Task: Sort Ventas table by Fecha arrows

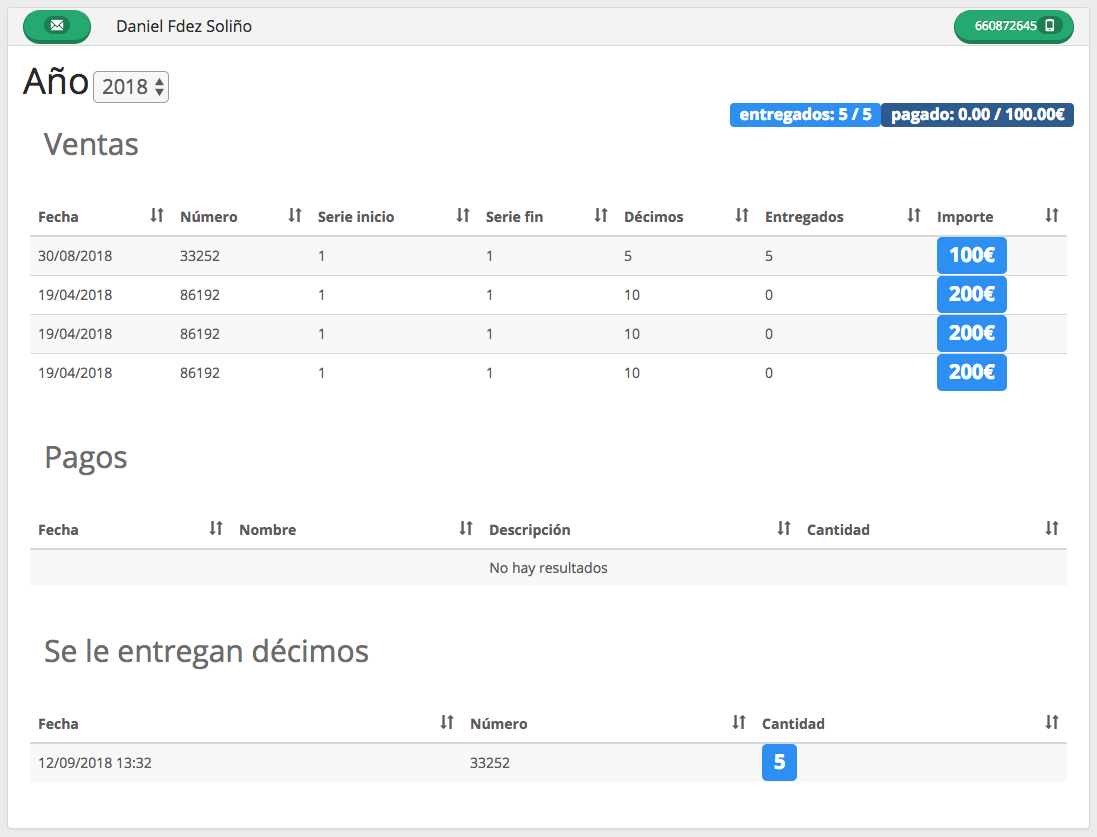Action: tap(157, 215)
